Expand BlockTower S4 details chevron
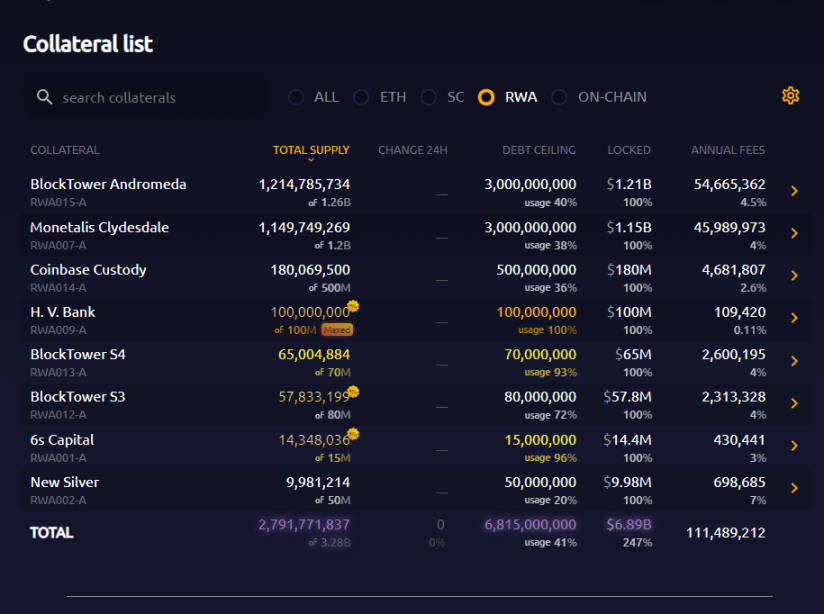Image resolution: width=824 pixels, height=614 pixels. tap(794, 361)
